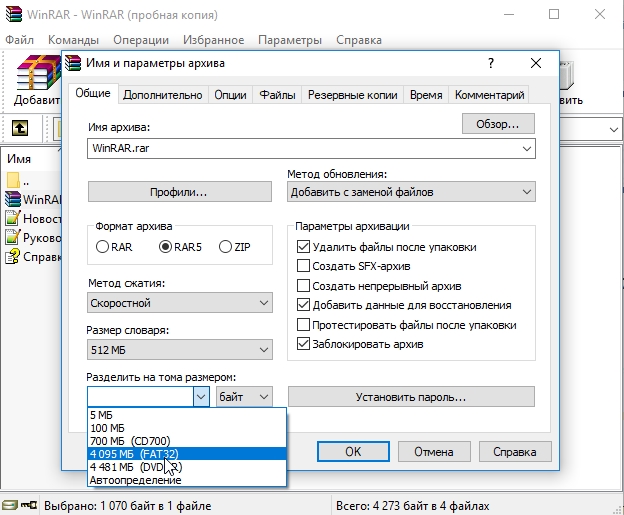
Task: Enable 'Создать SFX-архив' checkbox
Action: [x=303, y=266]
